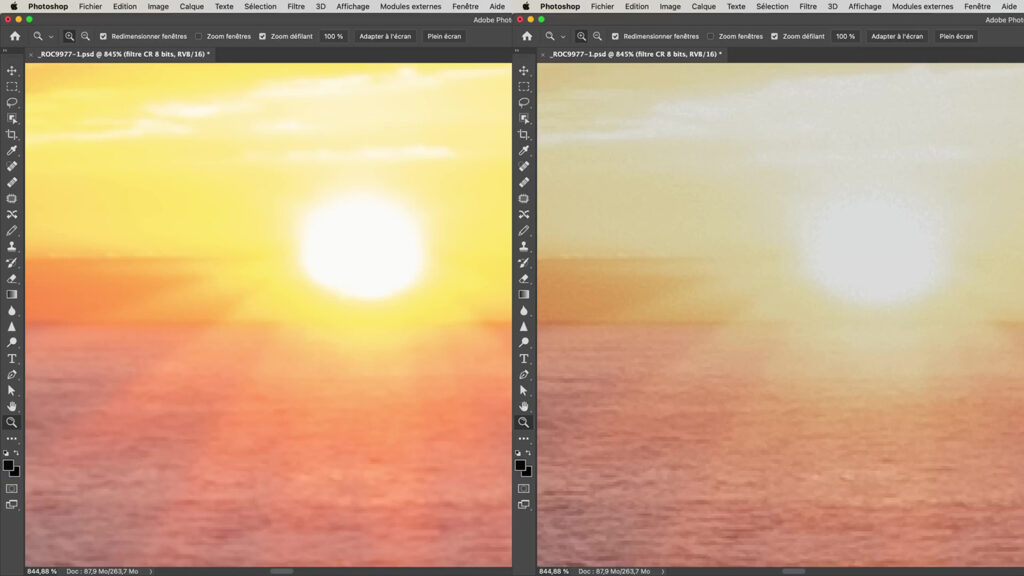Enable the Zoom fenêtres checkbox
Viewport: 1024px width, 576px height.
(x=196, y=36)
